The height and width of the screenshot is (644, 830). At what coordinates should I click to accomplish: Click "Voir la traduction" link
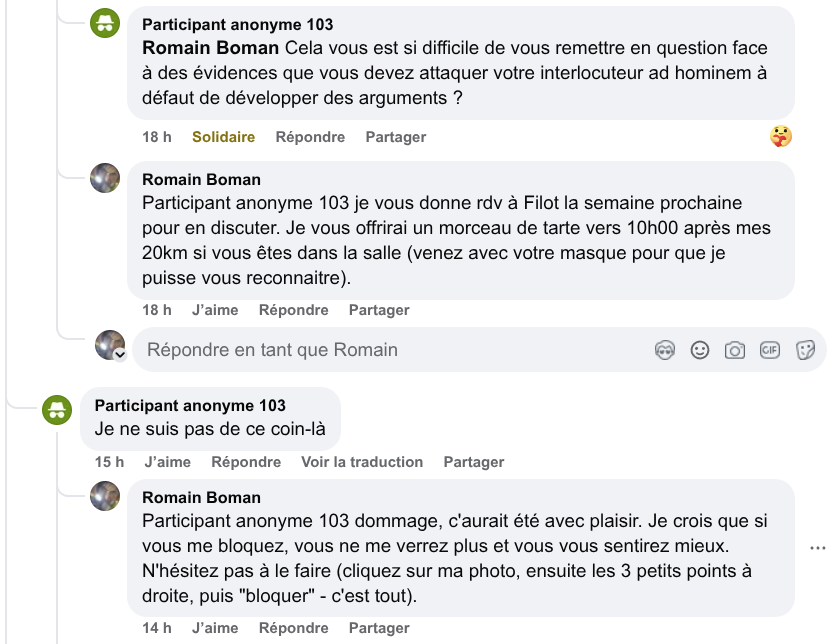[x=362, y=462]
